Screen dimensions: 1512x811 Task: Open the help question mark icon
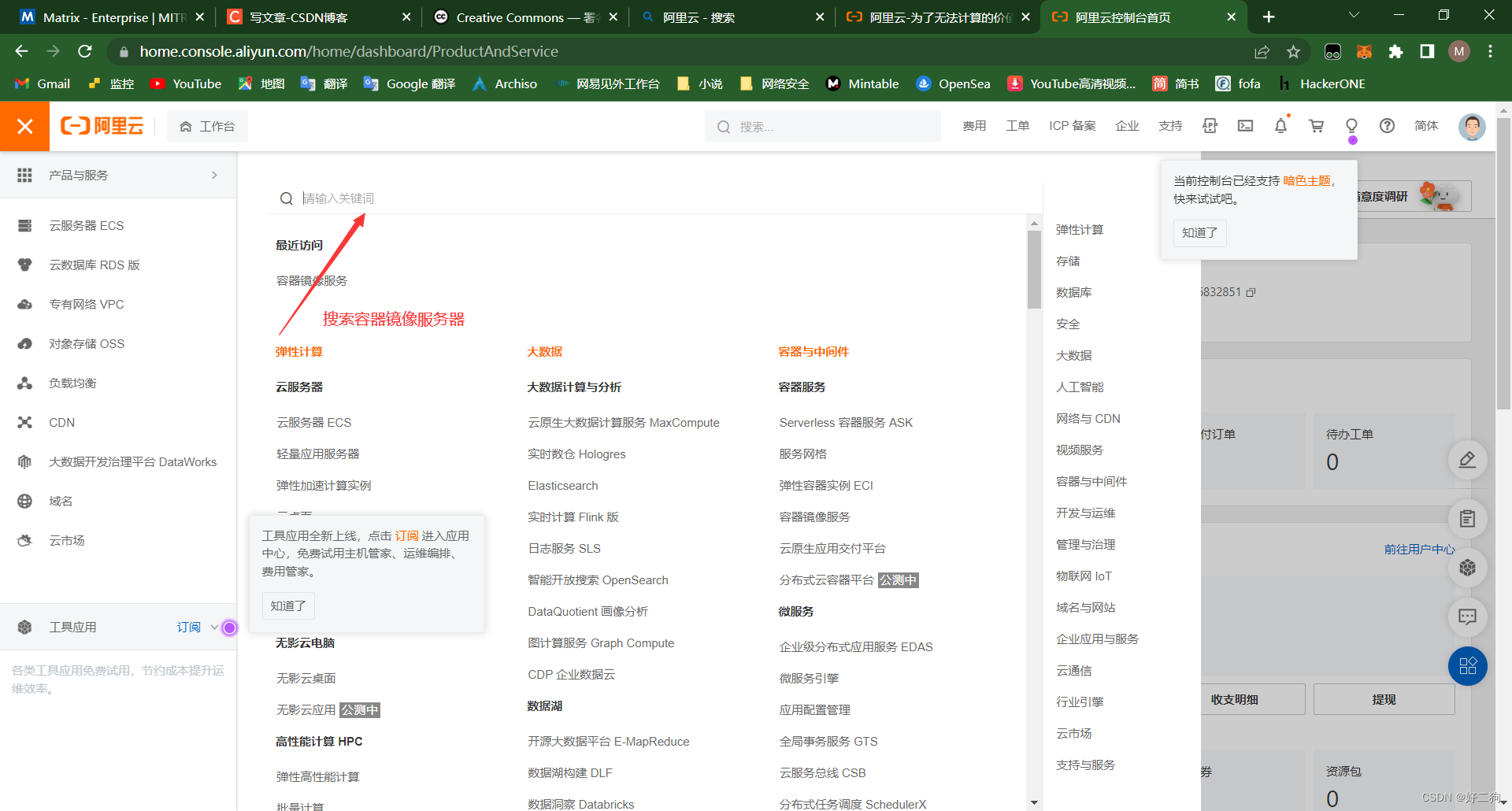(1387, 126)
